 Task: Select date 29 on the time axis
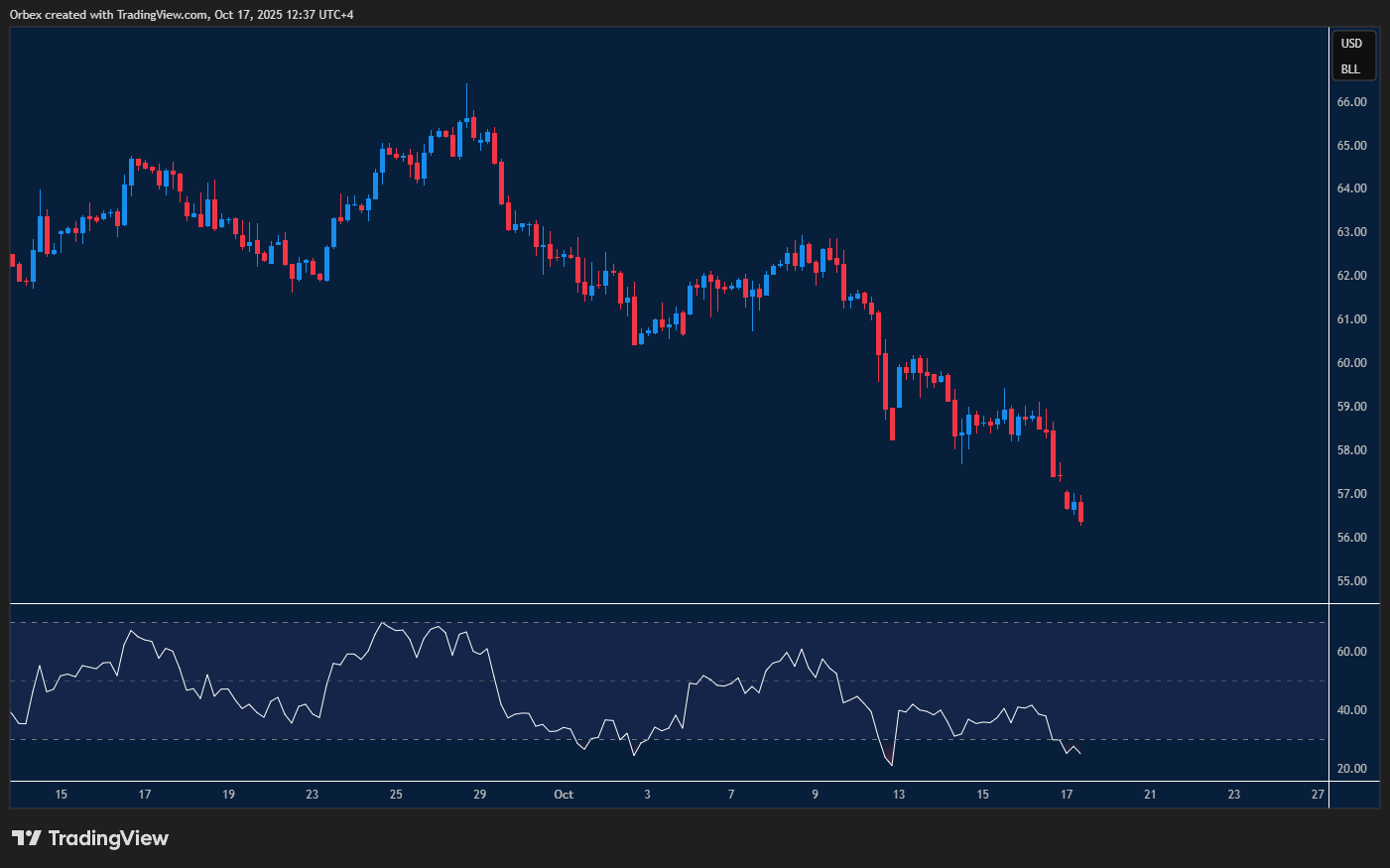(480, 795)
